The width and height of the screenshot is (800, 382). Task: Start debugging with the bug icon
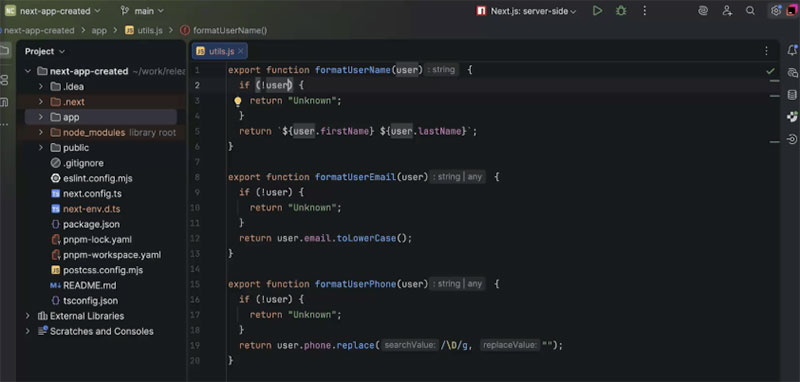pos(621,11)
